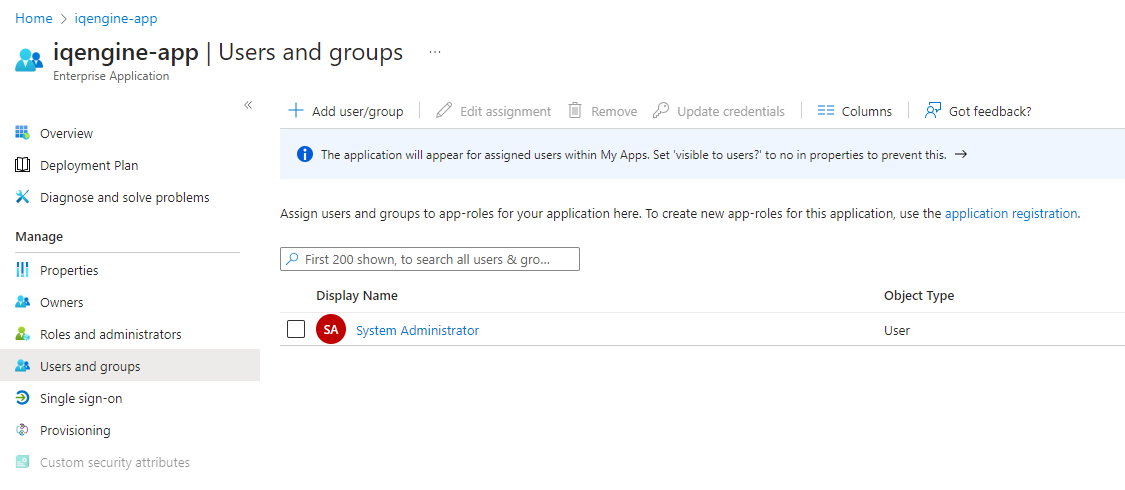Screen dimensions: 1125x490
Task: Click the SA avatar for System Administrator
Action: click(330, 329)
